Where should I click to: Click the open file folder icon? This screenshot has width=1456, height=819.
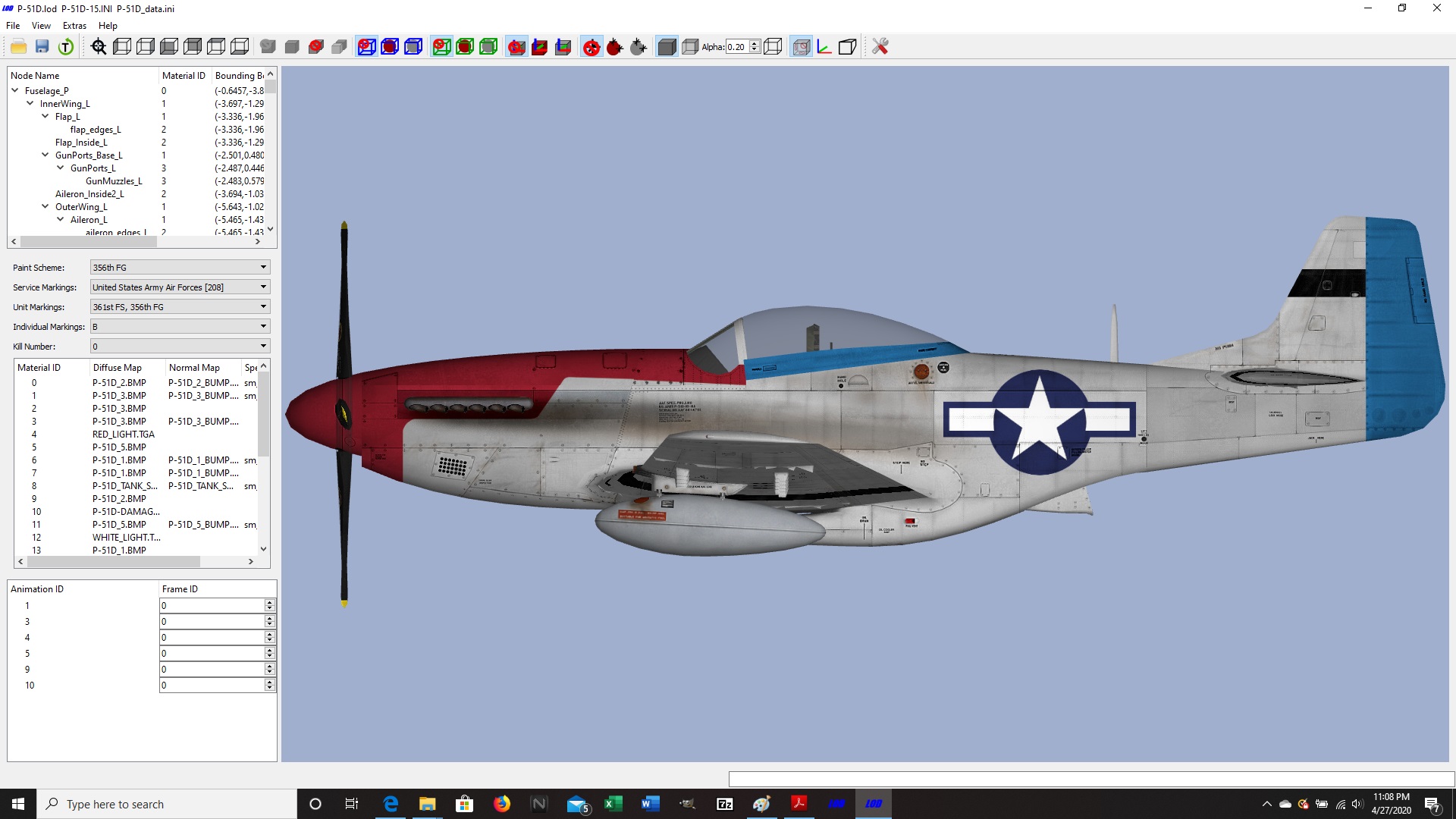coord(18,47)
